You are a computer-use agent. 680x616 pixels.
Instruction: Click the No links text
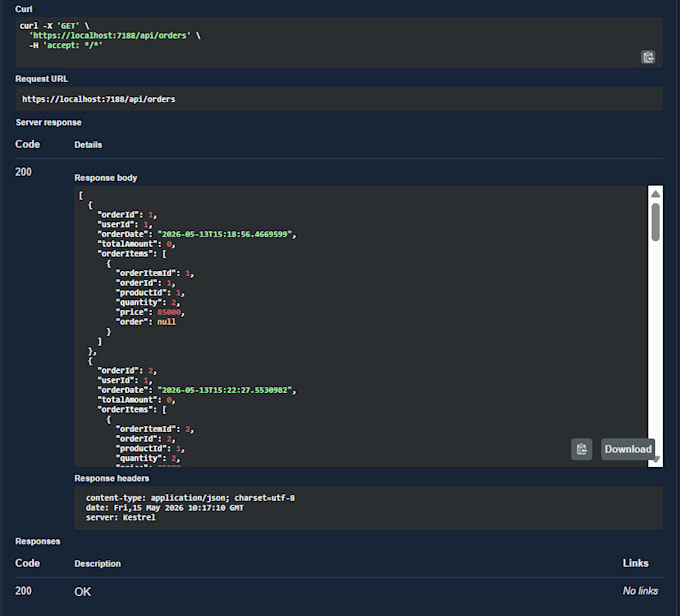point(640,591)
